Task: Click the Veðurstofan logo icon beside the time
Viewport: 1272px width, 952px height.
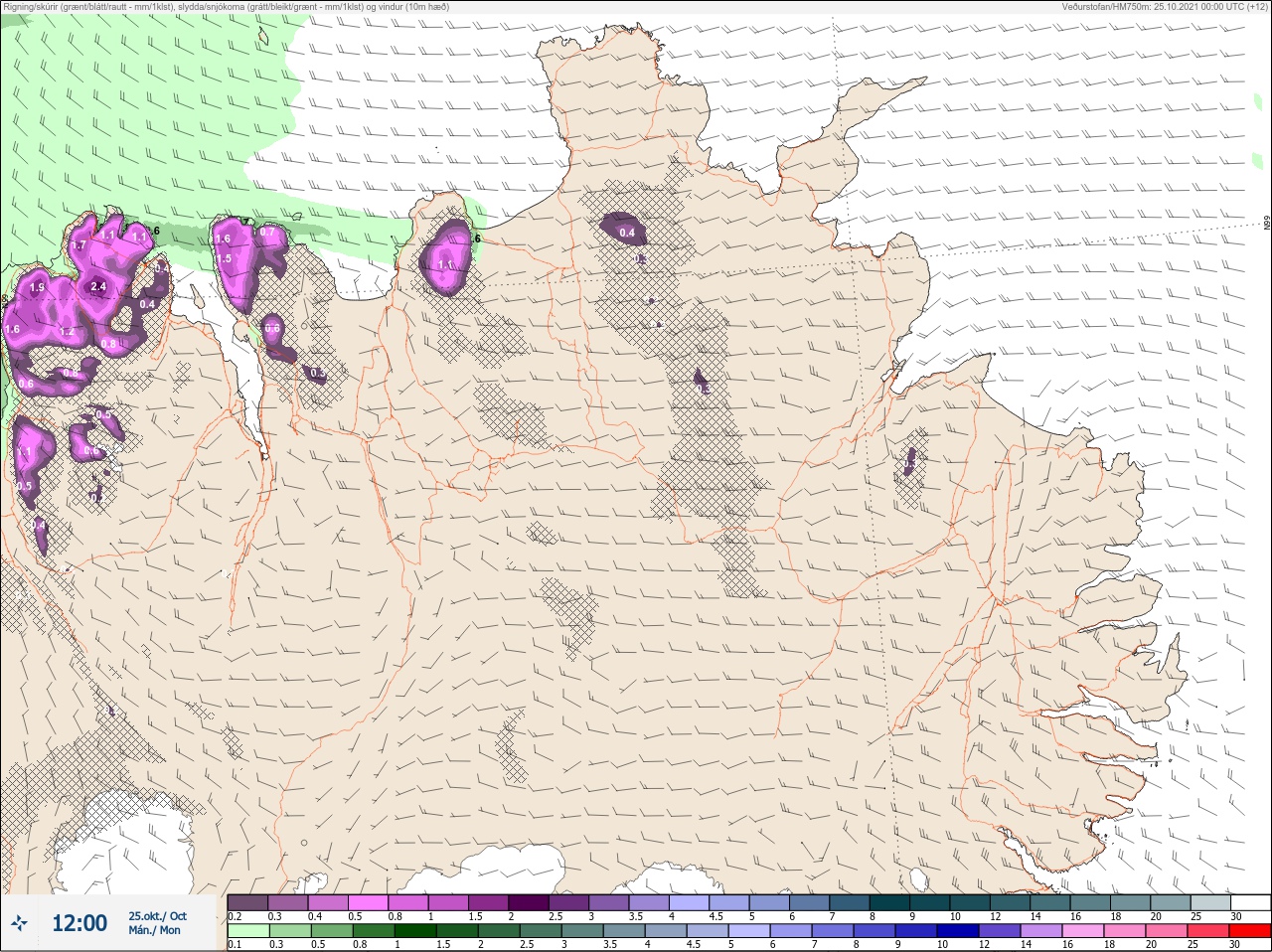Action: click(20, 923)
